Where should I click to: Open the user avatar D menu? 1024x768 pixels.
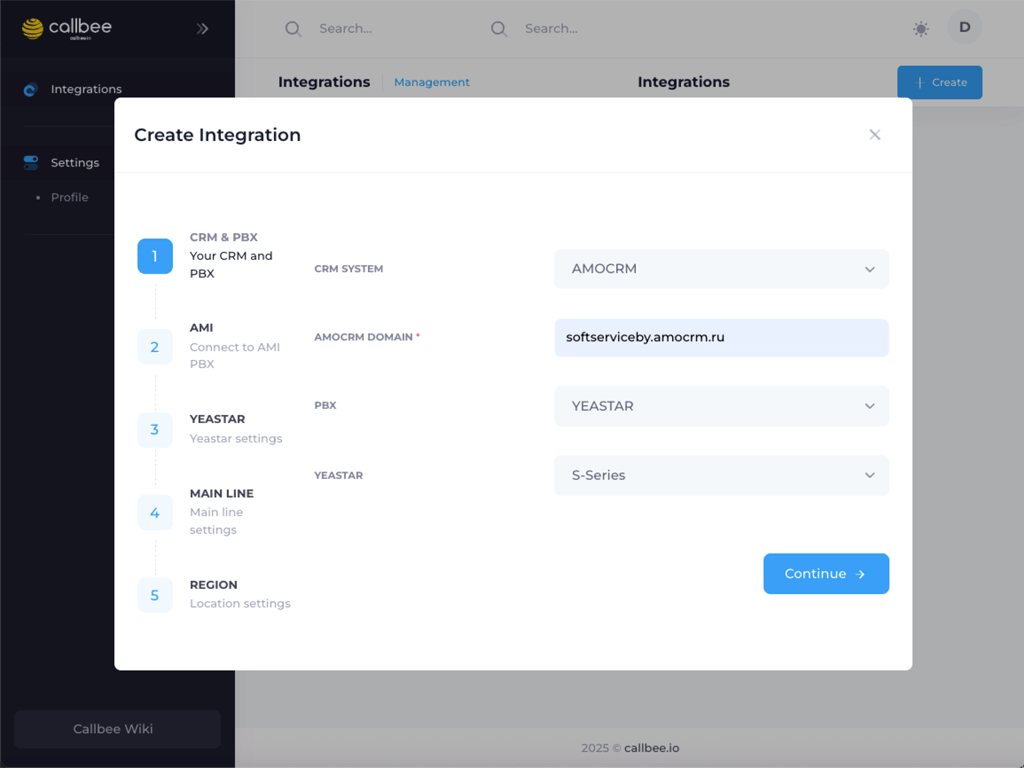click(964, 28)
